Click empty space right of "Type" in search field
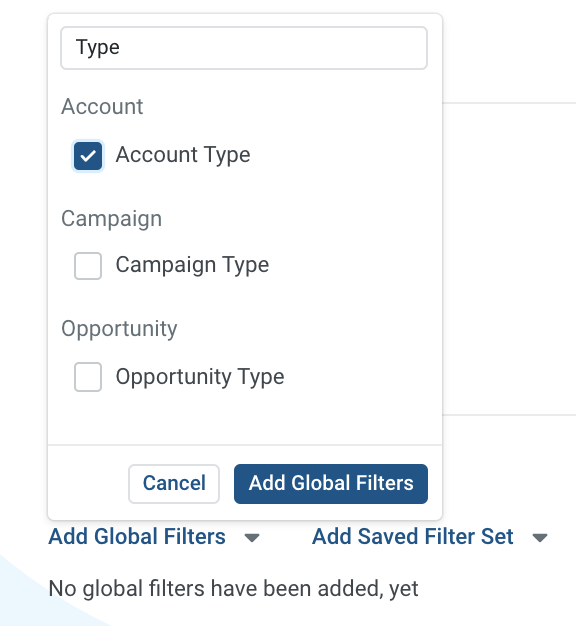Viewport: 576px width, 626px height. (271, 48)
